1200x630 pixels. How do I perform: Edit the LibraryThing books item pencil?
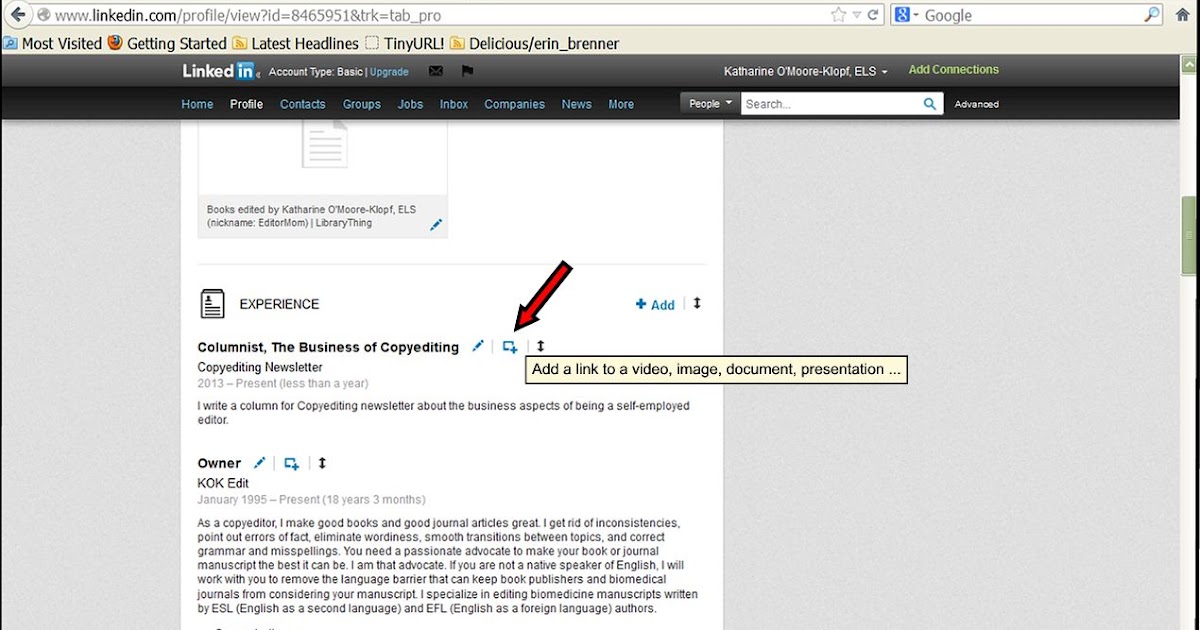[x=436, y=225]
